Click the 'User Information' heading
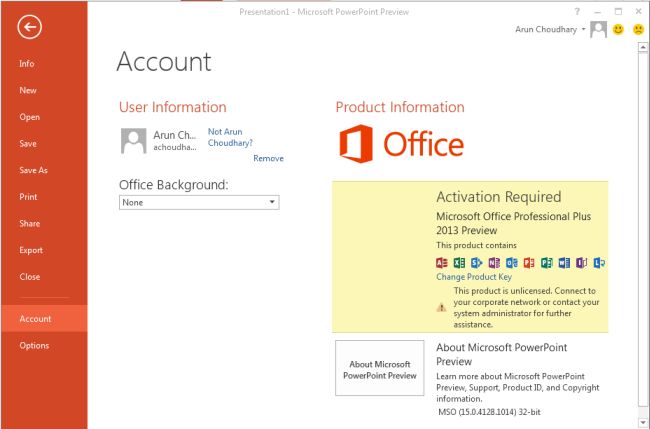The height and width of the screenshot is (429, 650). [x=172, y=107]
